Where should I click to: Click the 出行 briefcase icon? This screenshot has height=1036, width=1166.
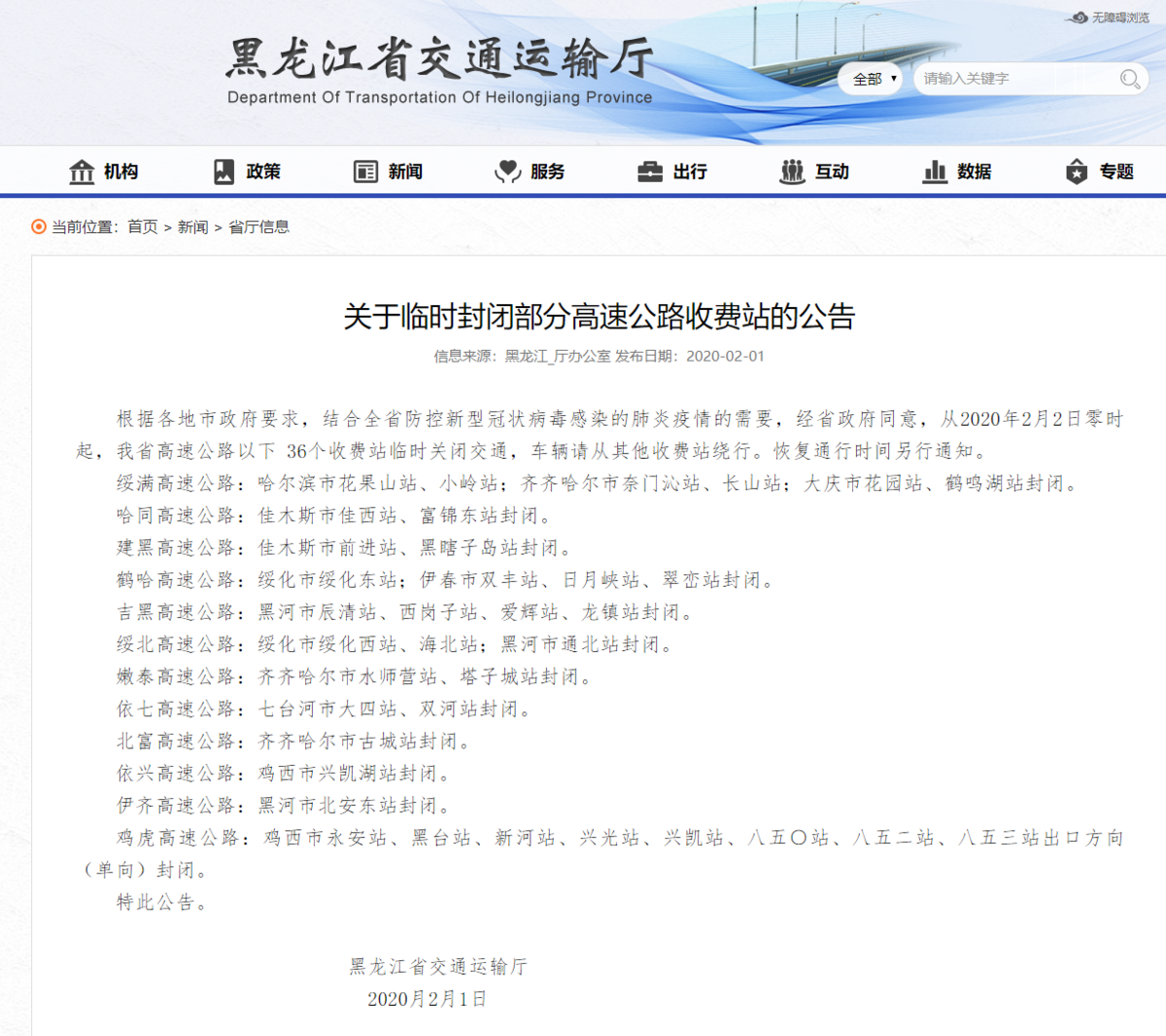(x=649, y=172)
